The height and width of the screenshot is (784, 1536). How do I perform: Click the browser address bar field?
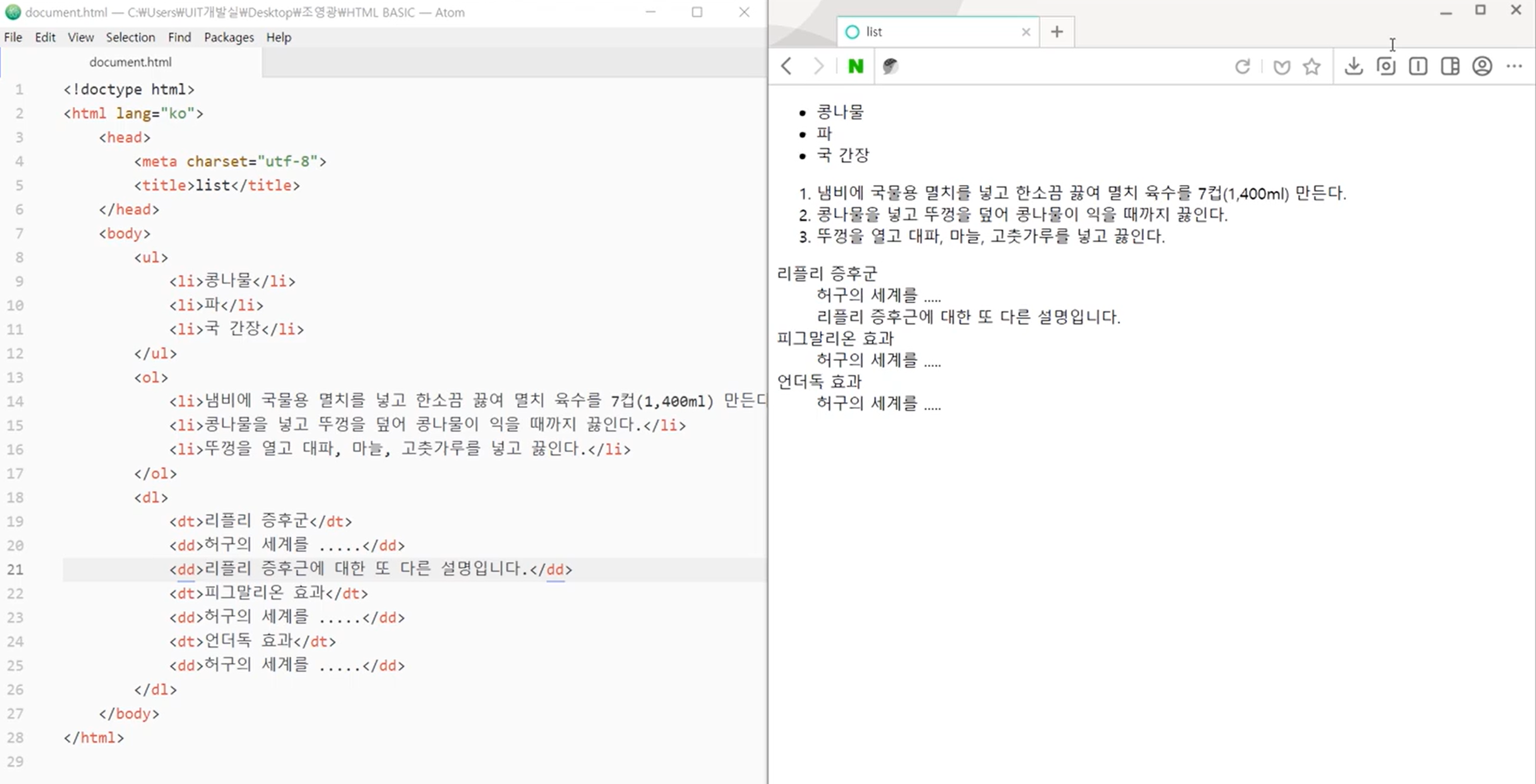[x=1062, y=66]
